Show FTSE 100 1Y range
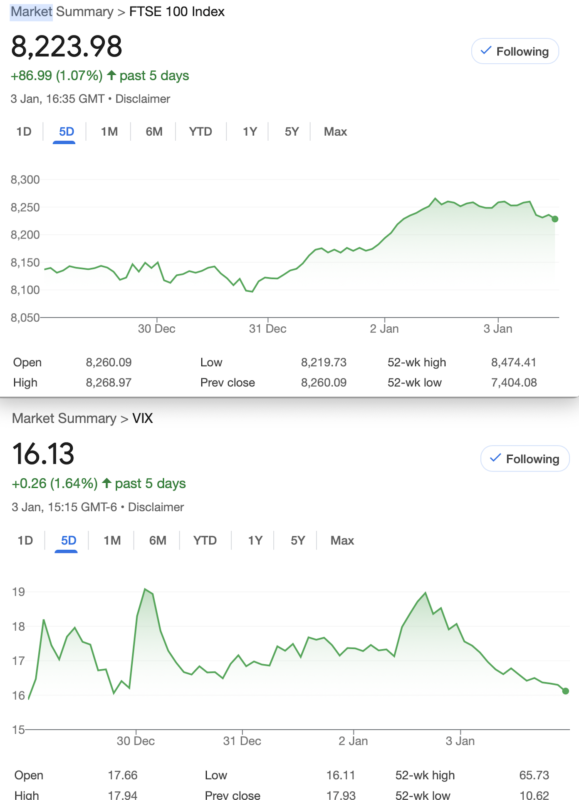This screenshot has height=800, width=579. (x=249, y=132)
